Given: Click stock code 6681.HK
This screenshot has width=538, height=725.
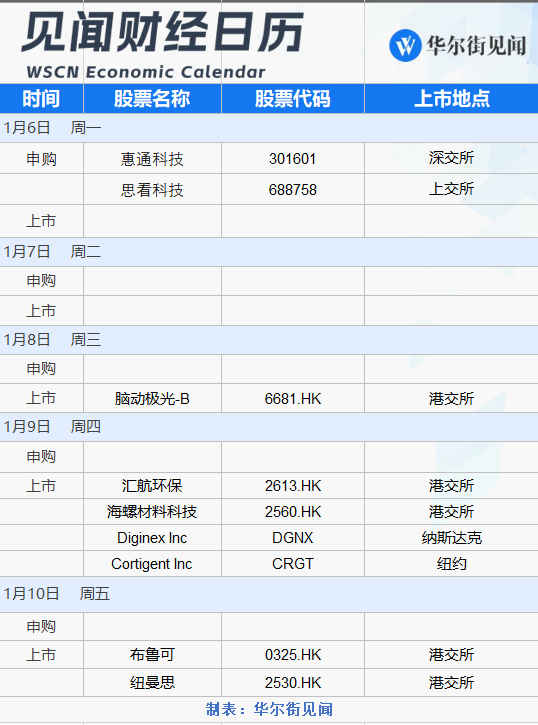Looking at the screenshot, I should 293,399.
